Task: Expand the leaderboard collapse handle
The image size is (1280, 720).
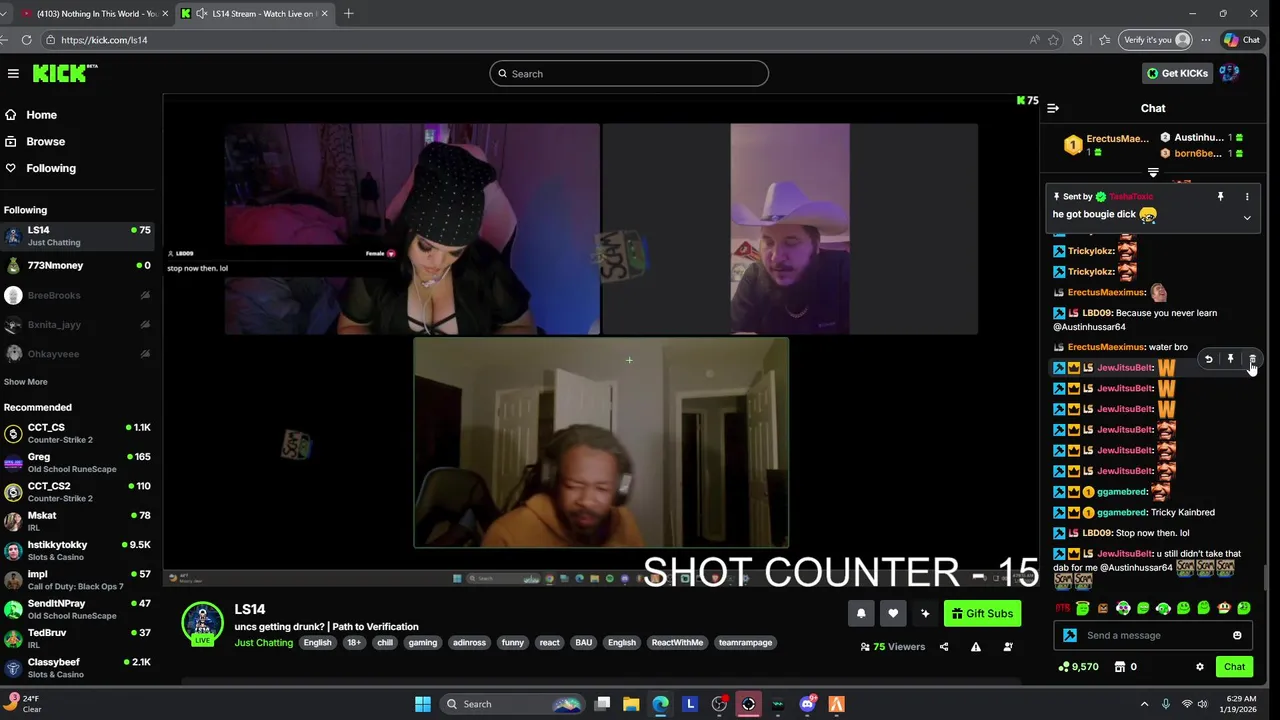Action: point(1153,173)
